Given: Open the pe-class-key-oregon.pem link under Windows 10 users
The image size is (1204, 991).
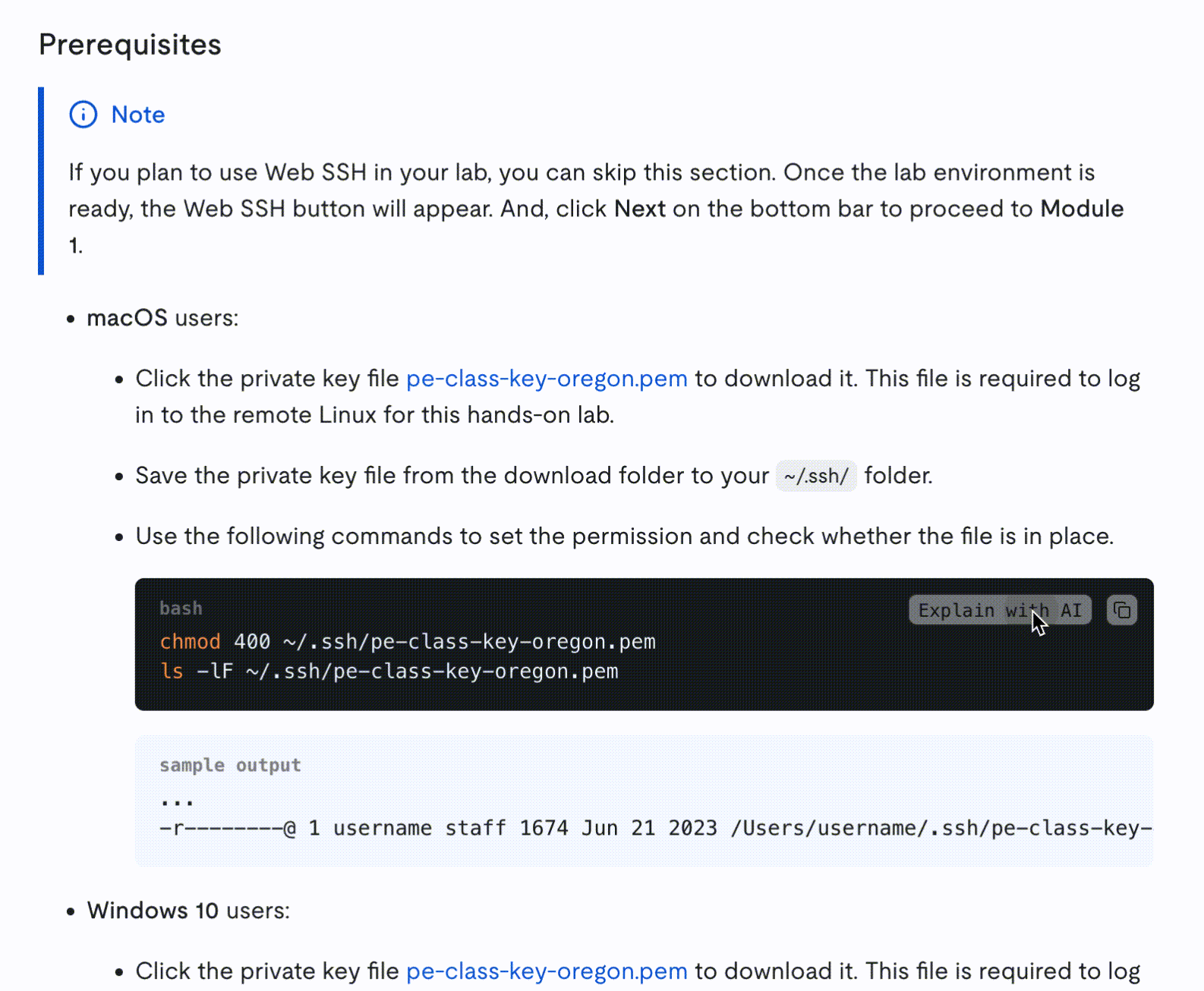Looking at the screenshot, I should pos(547,971).
